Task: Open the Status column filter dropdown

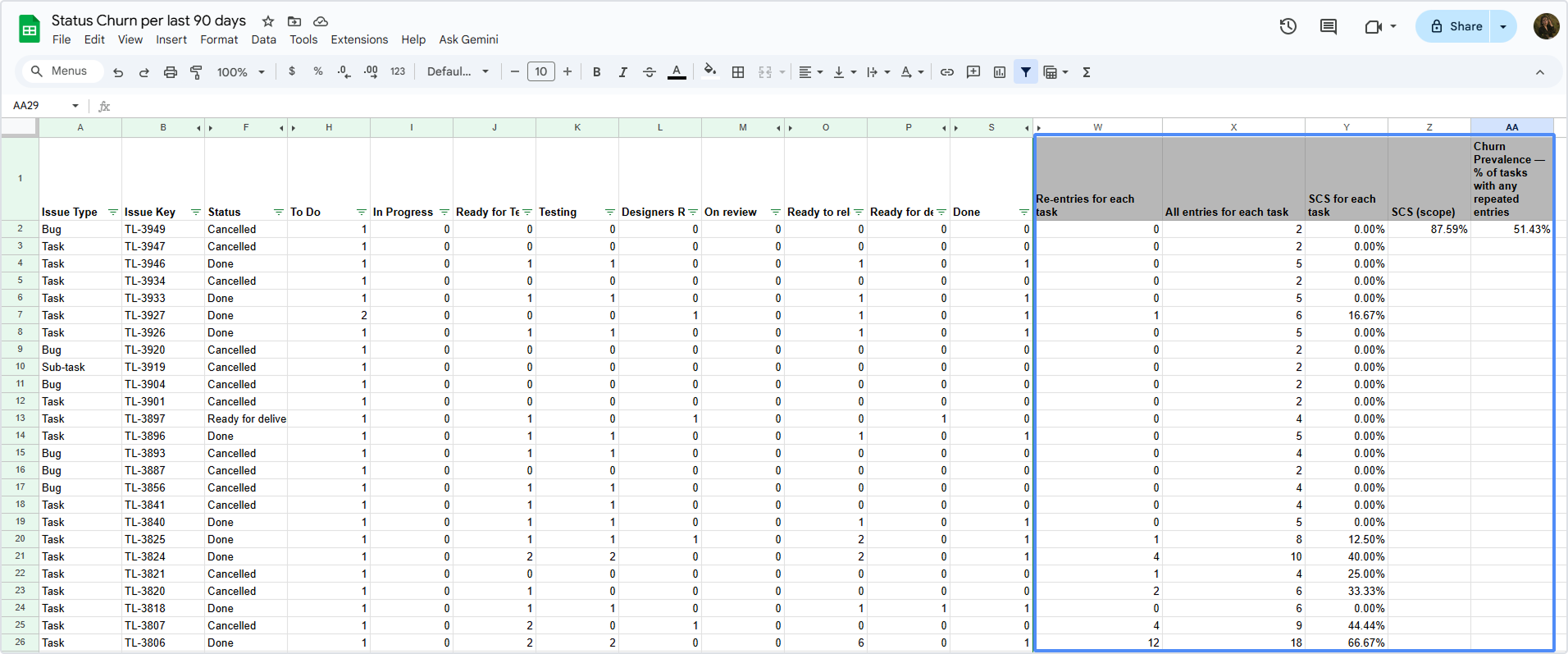Action: (x=279, y=212)
